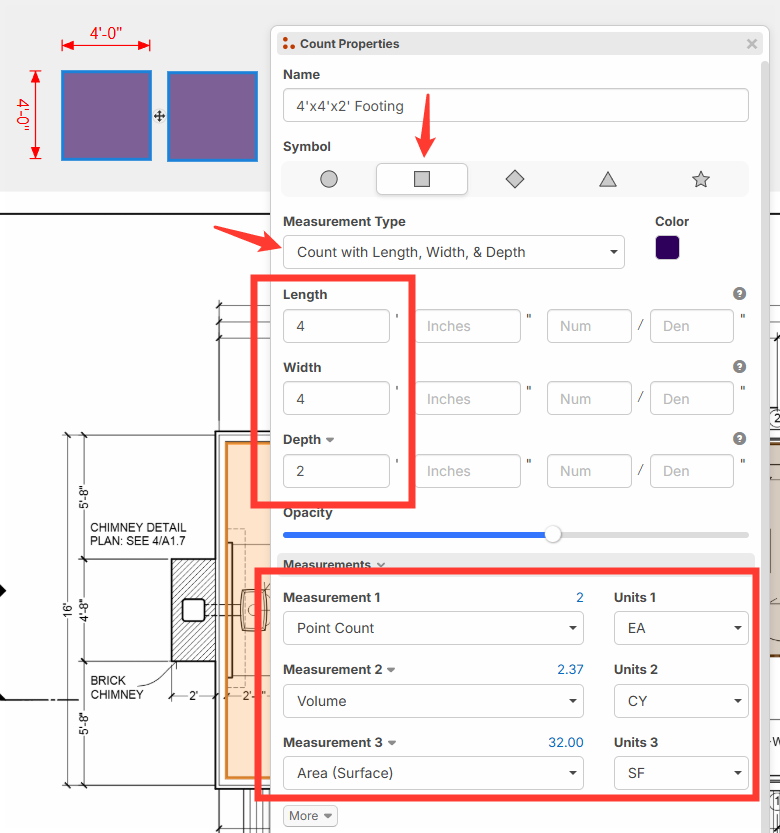780x833 pixels.
Task: Expand the Measurement 3 label arrow
Action: point(392,743)
